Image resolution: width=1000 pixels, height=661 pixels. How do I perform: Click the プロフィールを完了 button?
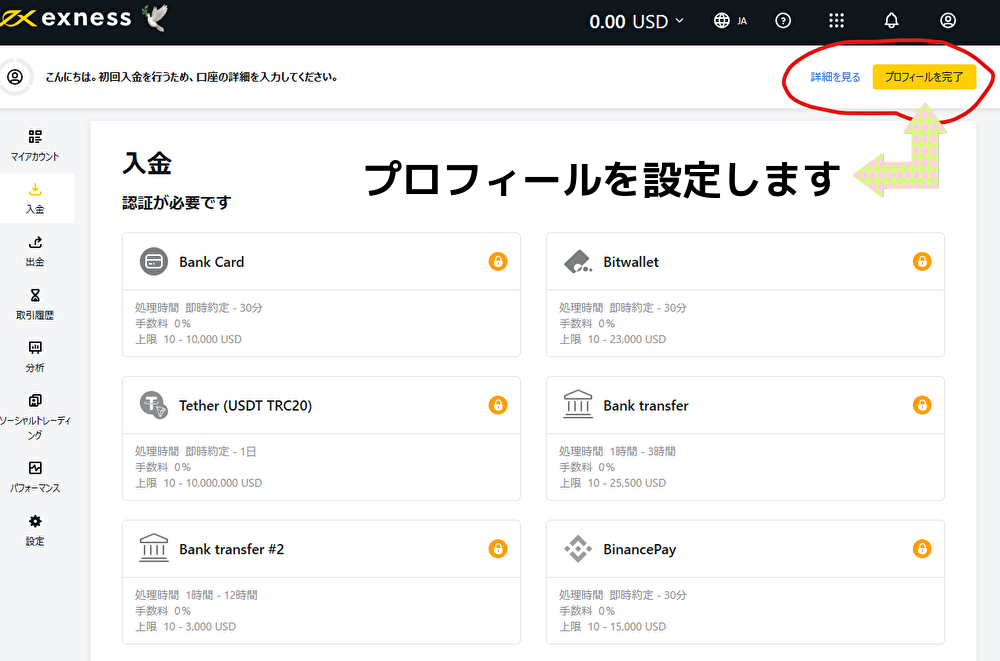(x=925, y=76)
